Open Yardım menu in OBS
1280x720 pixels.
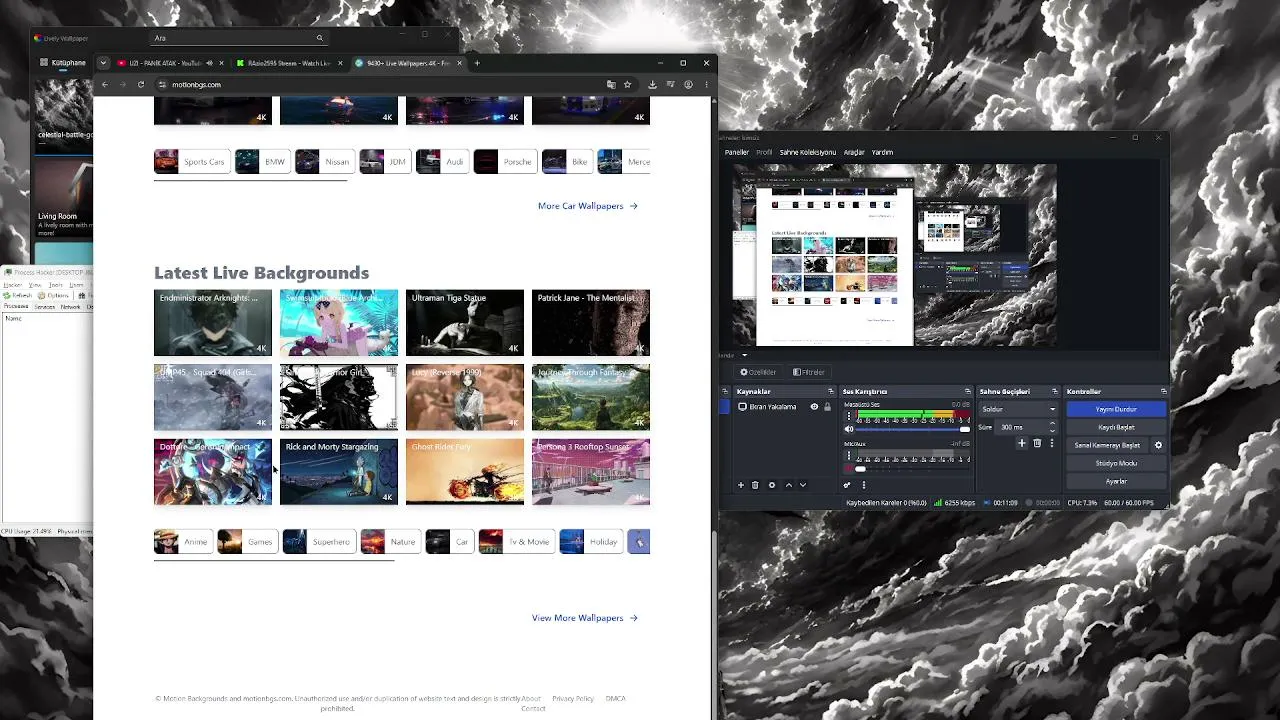(882, 152)
